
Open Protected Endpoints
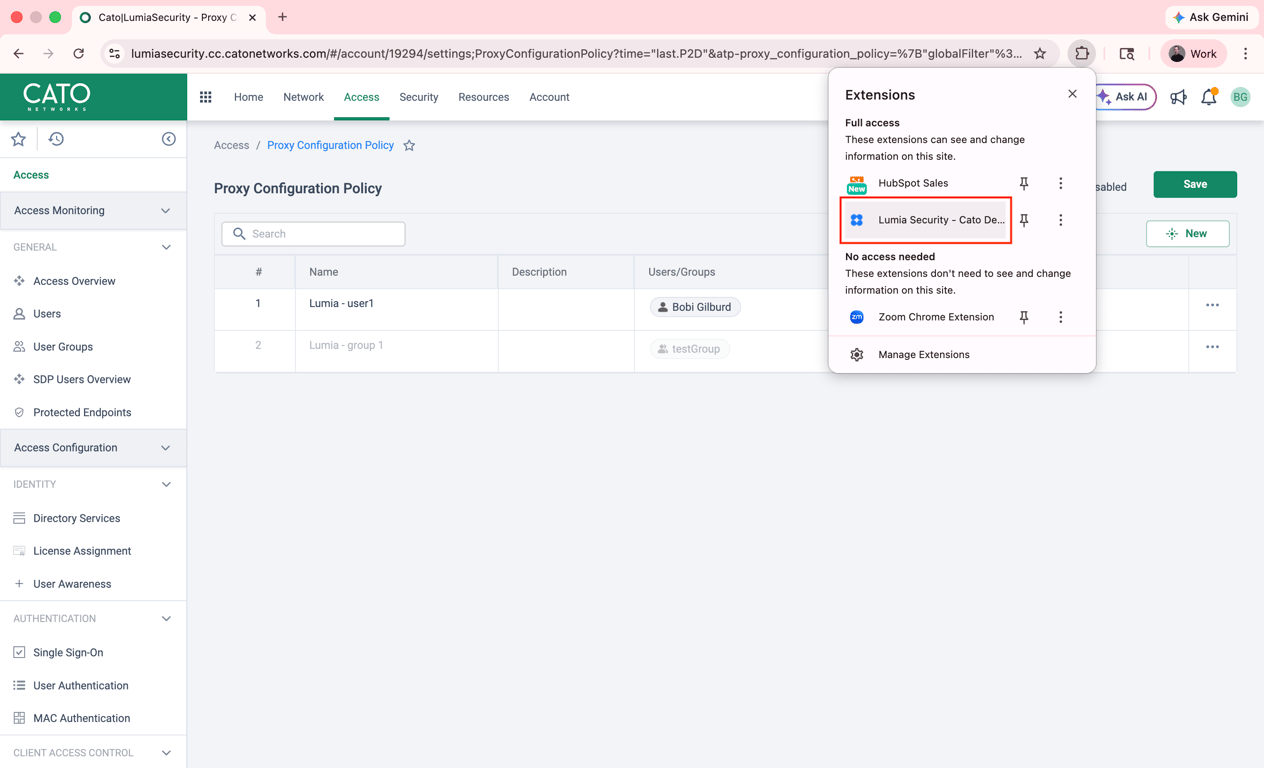coord(82,413)
